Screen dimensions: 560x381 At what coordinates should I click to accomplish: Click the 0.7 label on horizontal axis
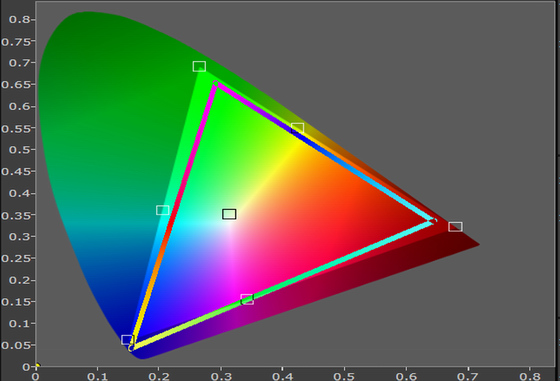(x=468, y=376)
